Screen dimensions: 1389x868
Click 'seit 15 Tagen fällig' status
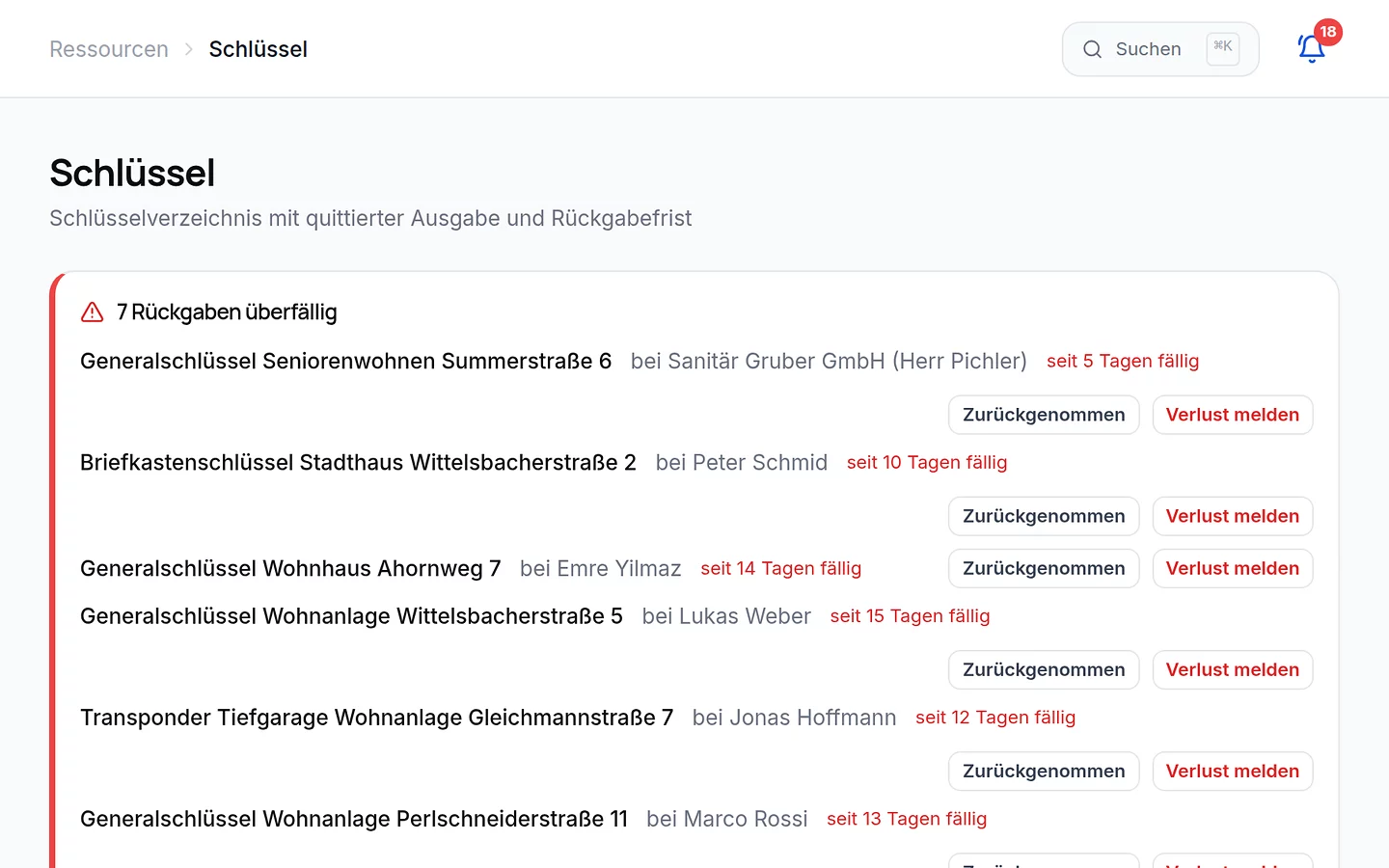tap(911, 615)
